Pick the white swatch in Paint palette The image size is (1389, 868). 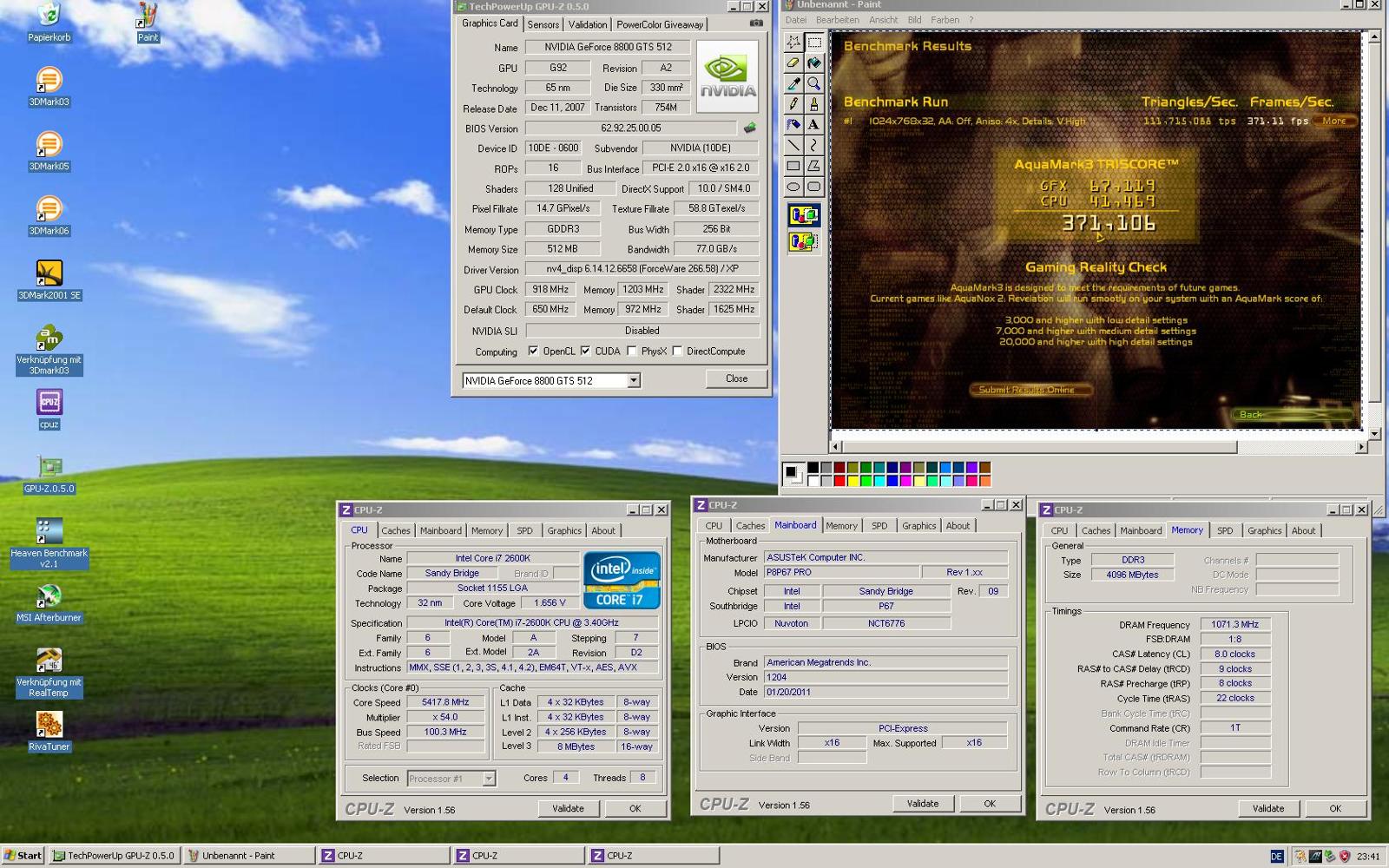(813, 481)
